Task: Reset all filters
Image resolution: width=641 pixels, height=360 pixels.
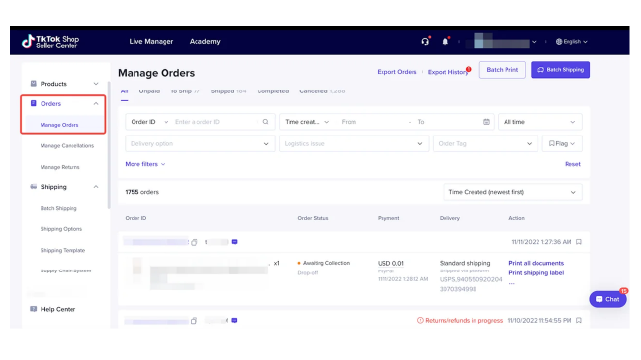Action: point(573,164)
